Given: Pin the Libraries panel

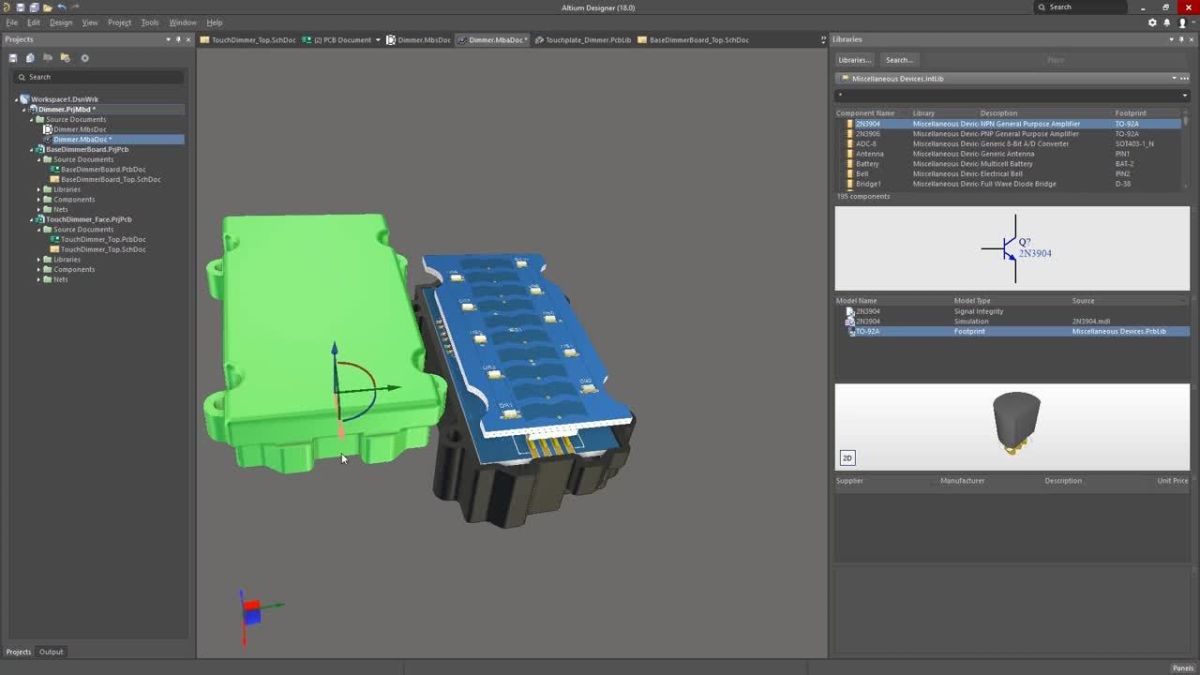Looking at the screenshot, I should (1182, 39).
